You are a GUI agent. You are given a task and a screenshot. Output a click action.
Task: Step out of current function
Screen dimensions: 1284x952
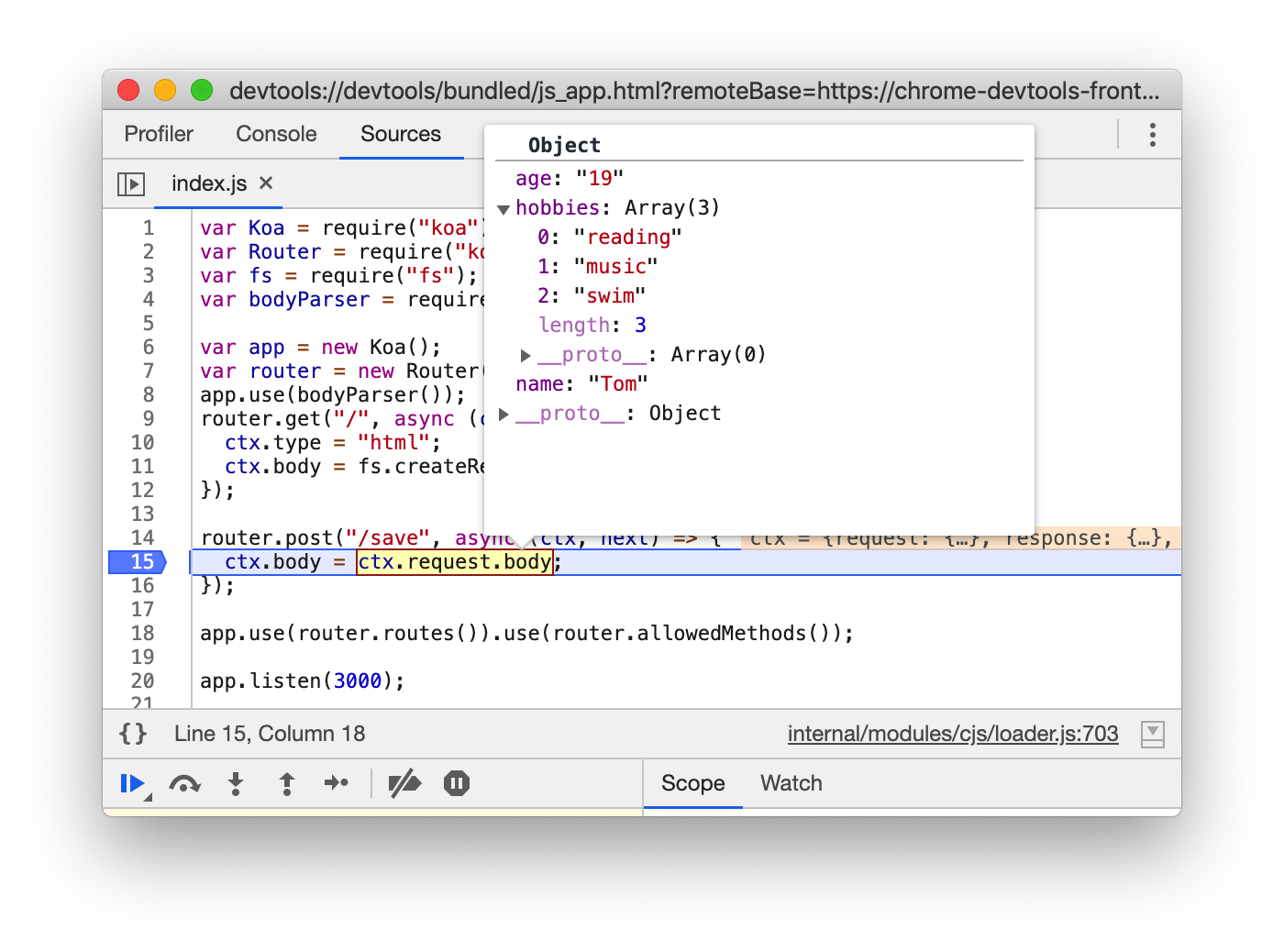[x=287, y=783]
